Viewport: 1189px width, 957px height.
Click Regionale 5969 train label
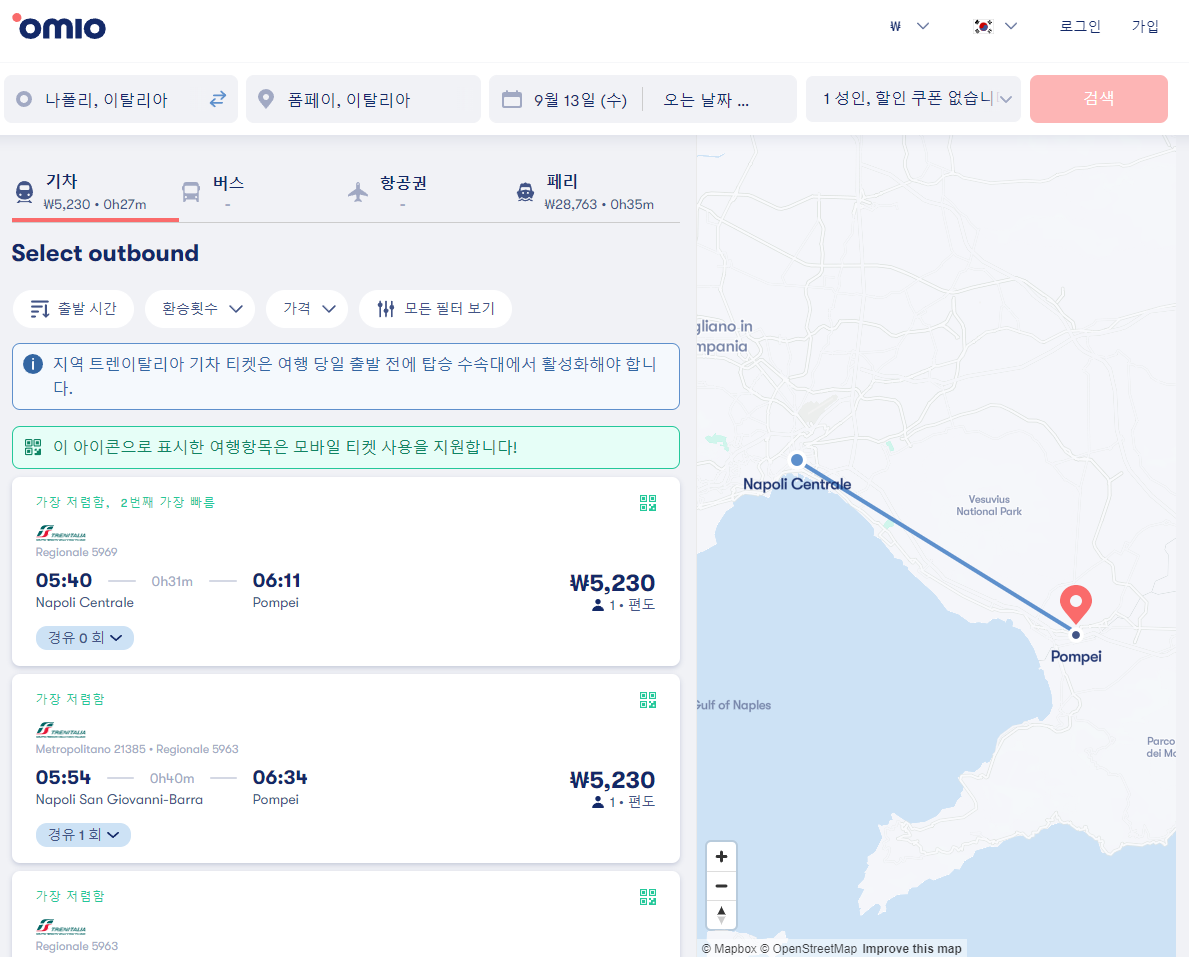point(77,552)
